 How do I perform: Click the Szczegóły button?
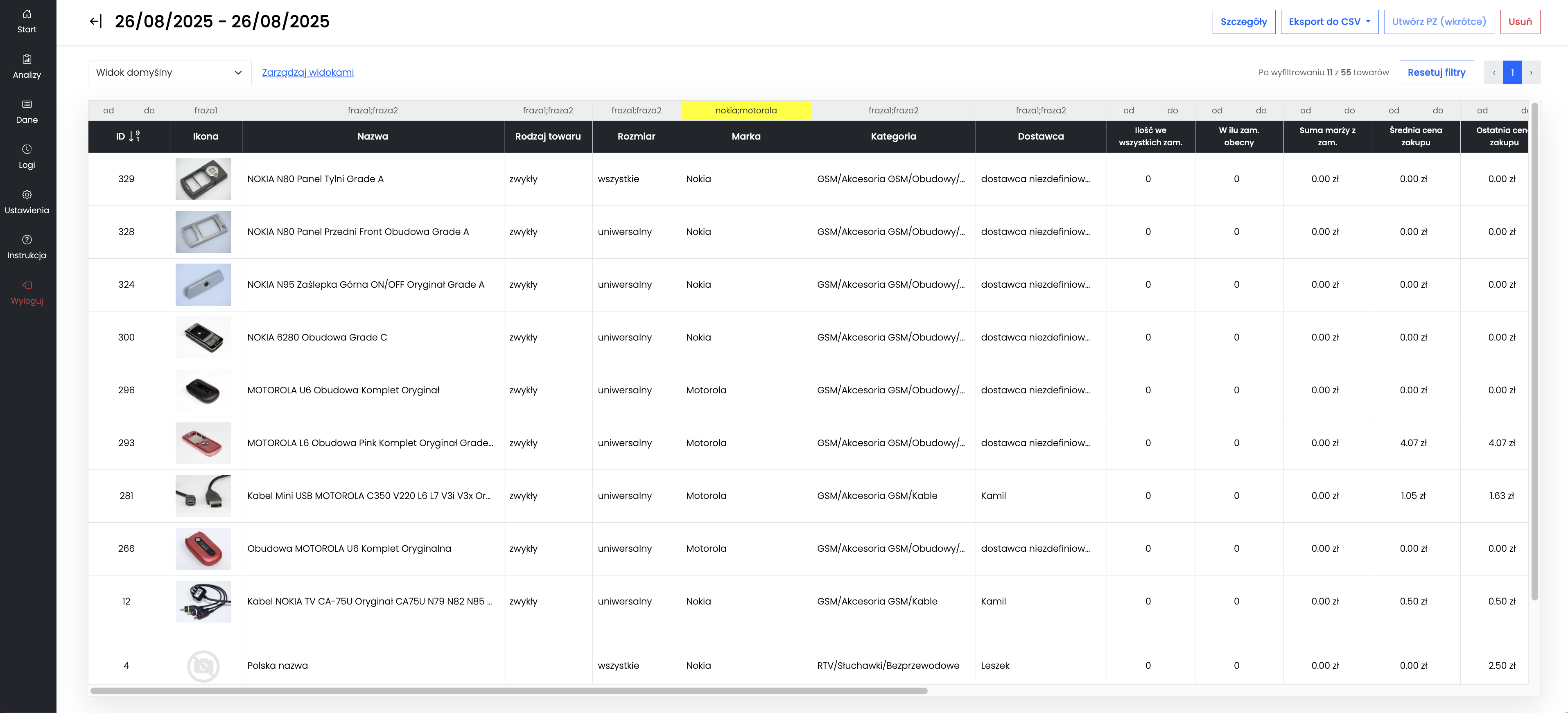click(x=1244, y=22)
